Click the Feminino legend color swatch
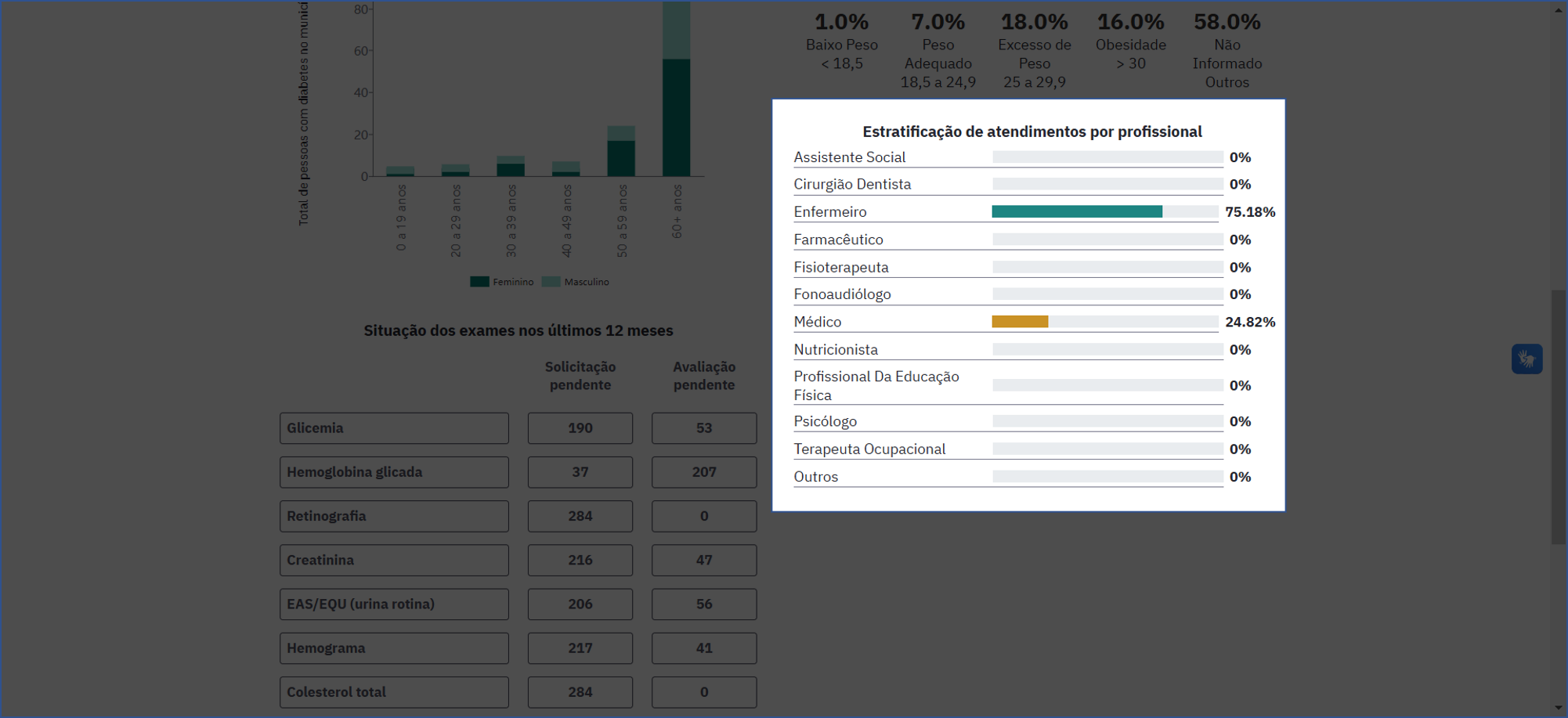 tap(479, 282)
